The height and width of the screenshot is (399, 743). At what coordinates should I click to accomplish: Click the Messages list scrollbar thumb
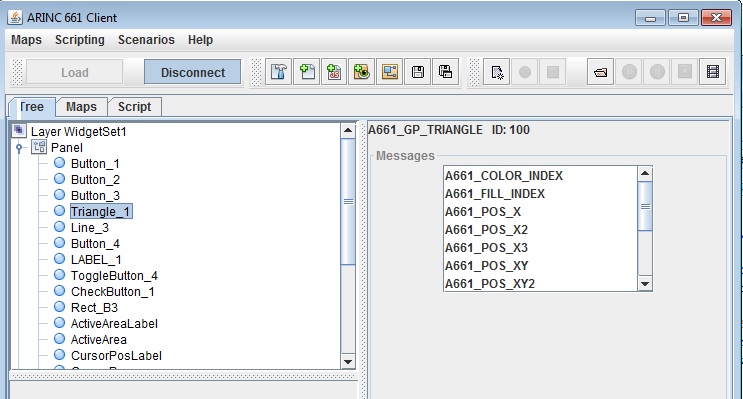pyautogui.click(x=645, y=206)
